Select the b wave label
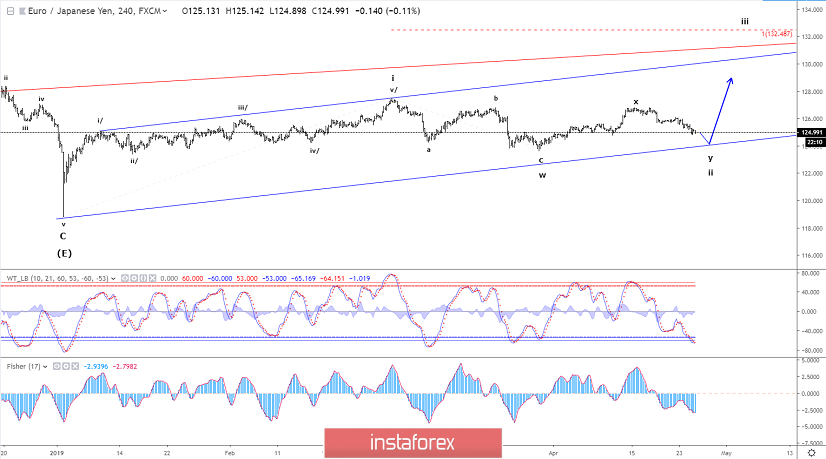 tap(496, 98)
